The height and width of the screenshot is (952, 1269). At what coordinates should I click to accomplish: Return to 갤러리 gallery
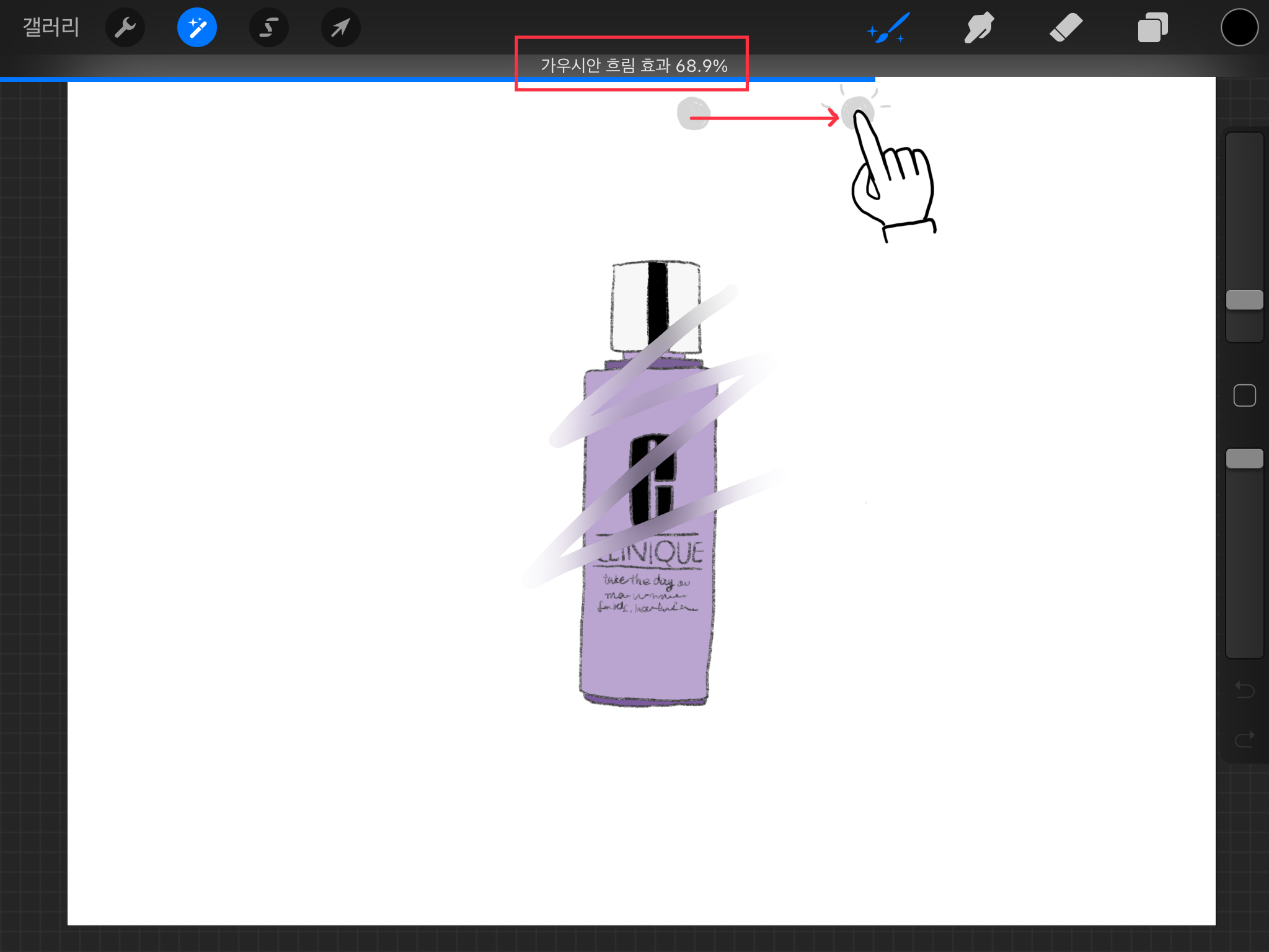coord(51,28)
